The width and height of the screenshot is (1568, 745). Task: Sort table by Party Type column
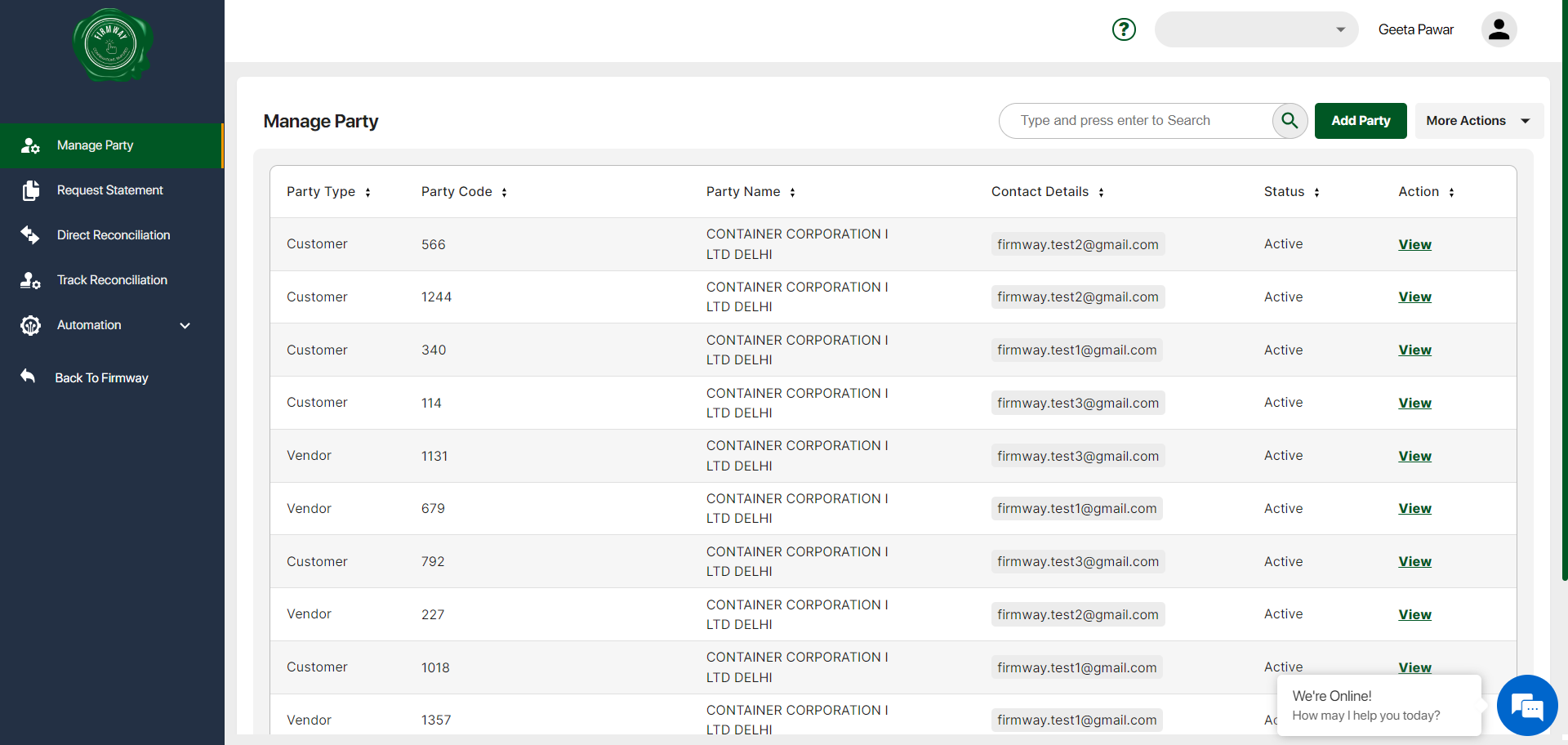click(367, 192)
